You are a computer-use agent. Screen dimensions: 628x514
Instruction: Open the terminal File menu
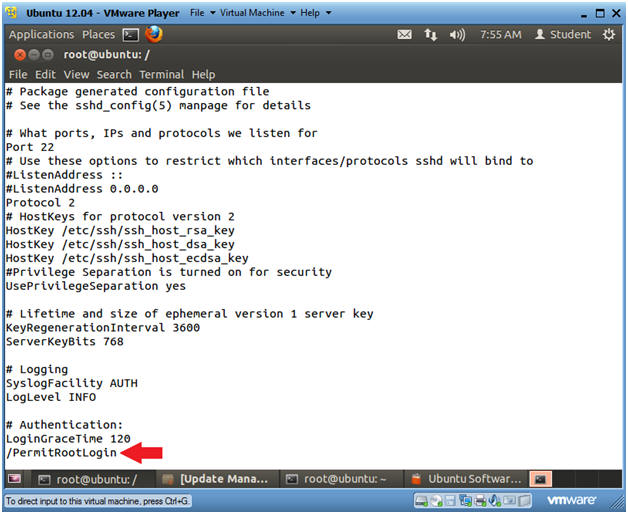(18, 75)
